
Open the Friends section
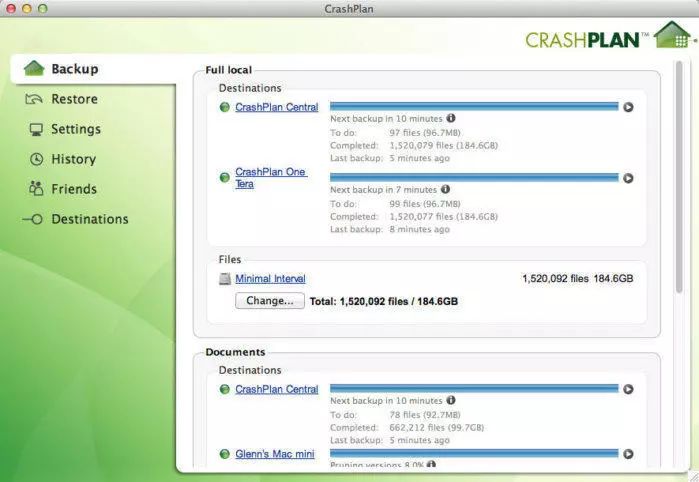click(x=74, y=189)
